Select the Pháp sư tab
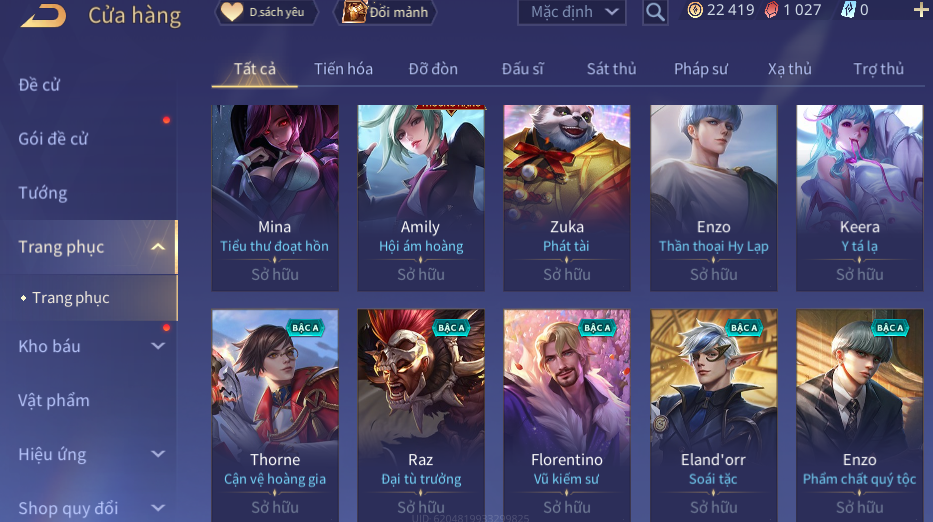 coord(701,69)
